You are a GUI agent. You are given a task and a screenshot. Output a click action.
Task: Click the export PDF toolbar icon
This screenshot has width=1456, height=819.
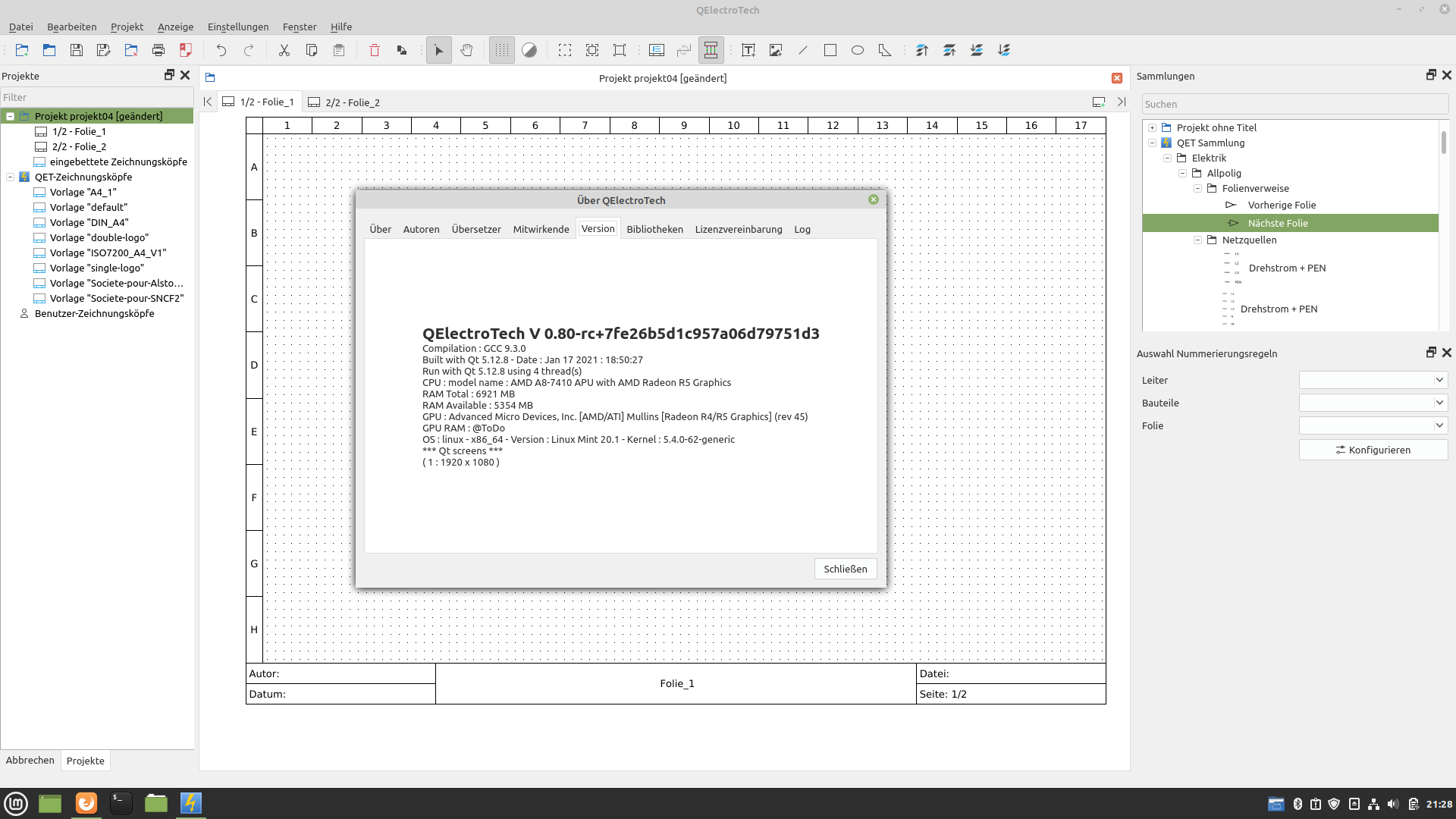pos(186,50)
